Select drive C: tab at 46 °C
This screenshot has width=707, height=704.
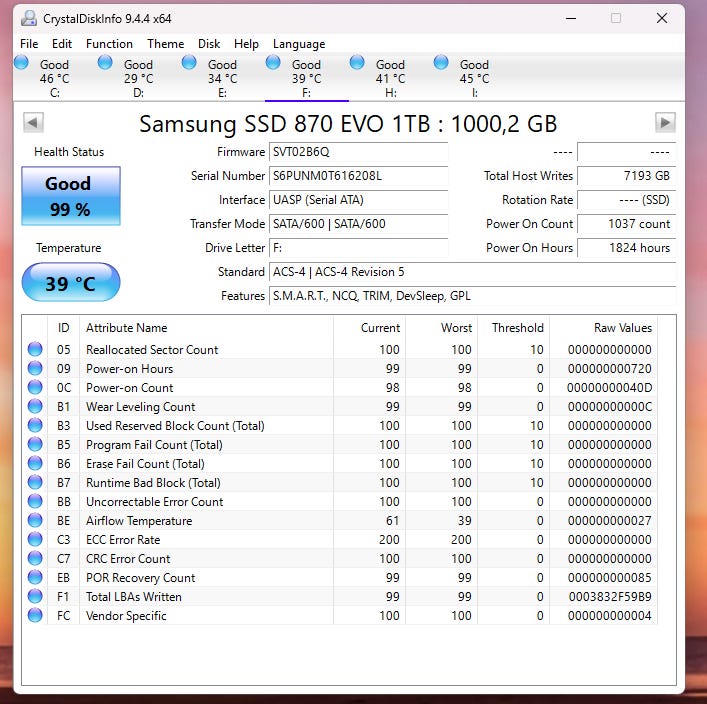(55, 78)
